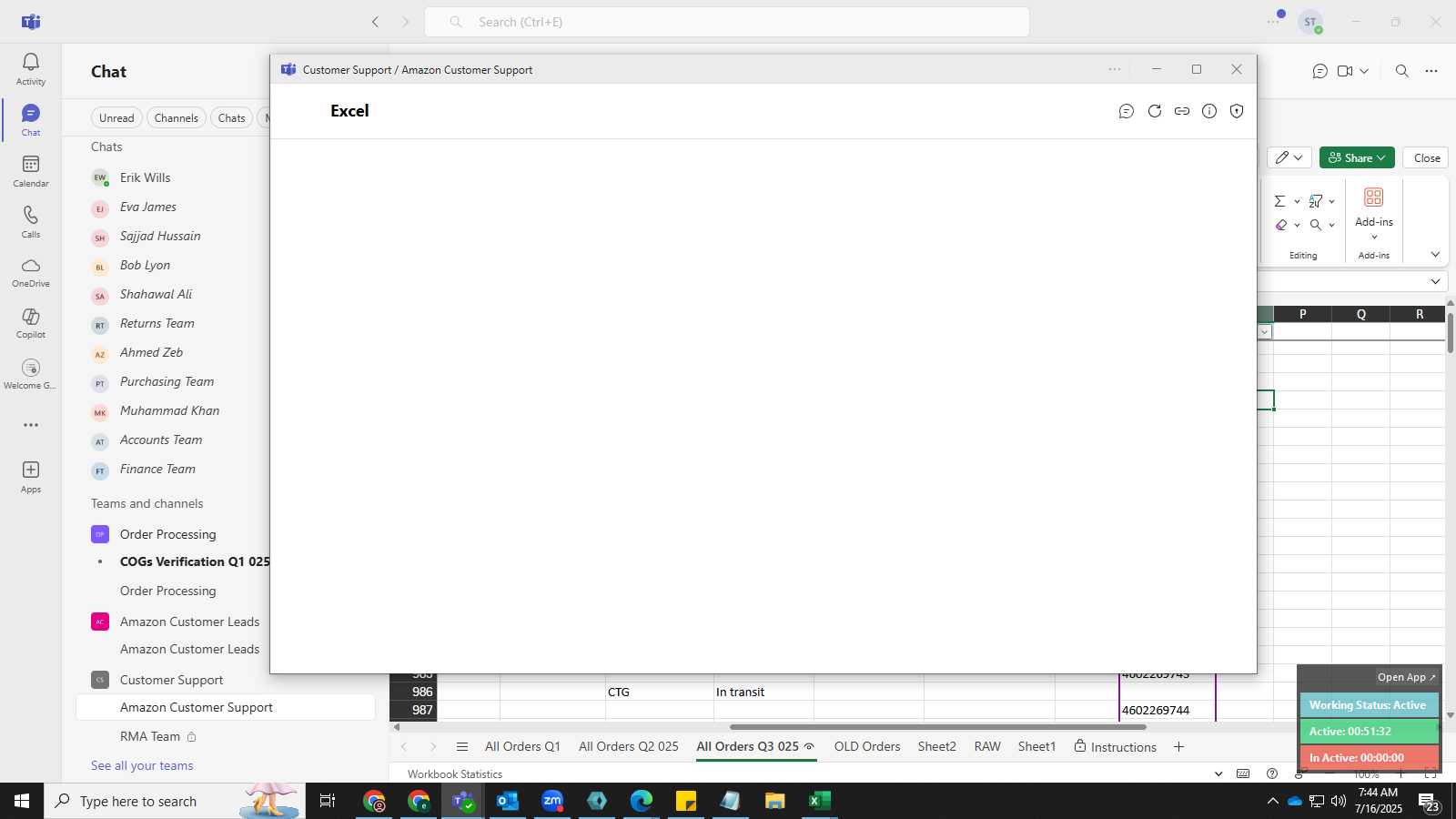
Task: Switch to OLD Orders sheet tab
Action: pos(867,747)
